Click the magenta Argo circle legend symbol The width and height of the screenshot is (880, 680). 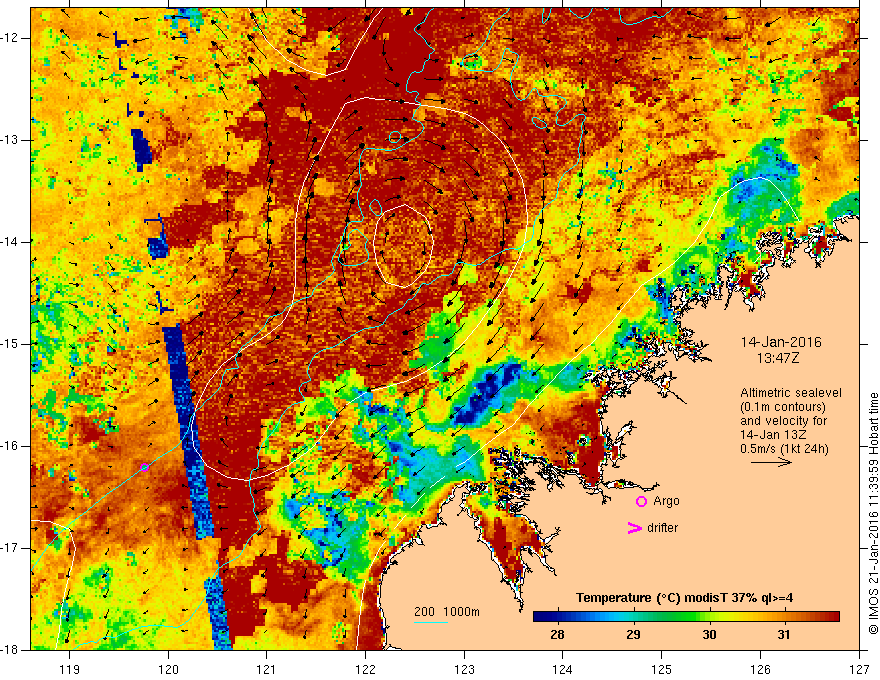click(x=641, y=502)
